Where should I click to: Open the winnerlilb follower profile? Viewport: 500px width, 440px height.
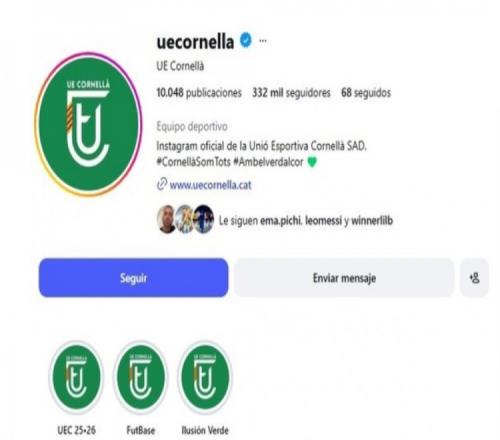[x=372, y=220]
